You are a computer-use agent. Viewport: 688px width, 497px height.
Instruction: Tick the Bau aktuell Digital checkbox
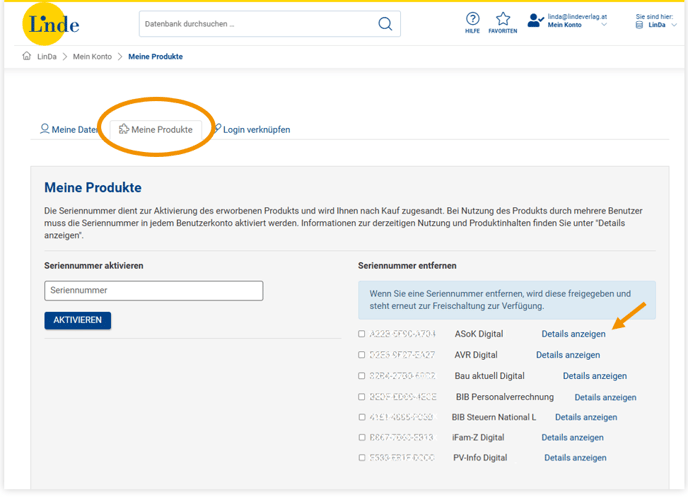[362, 375]
